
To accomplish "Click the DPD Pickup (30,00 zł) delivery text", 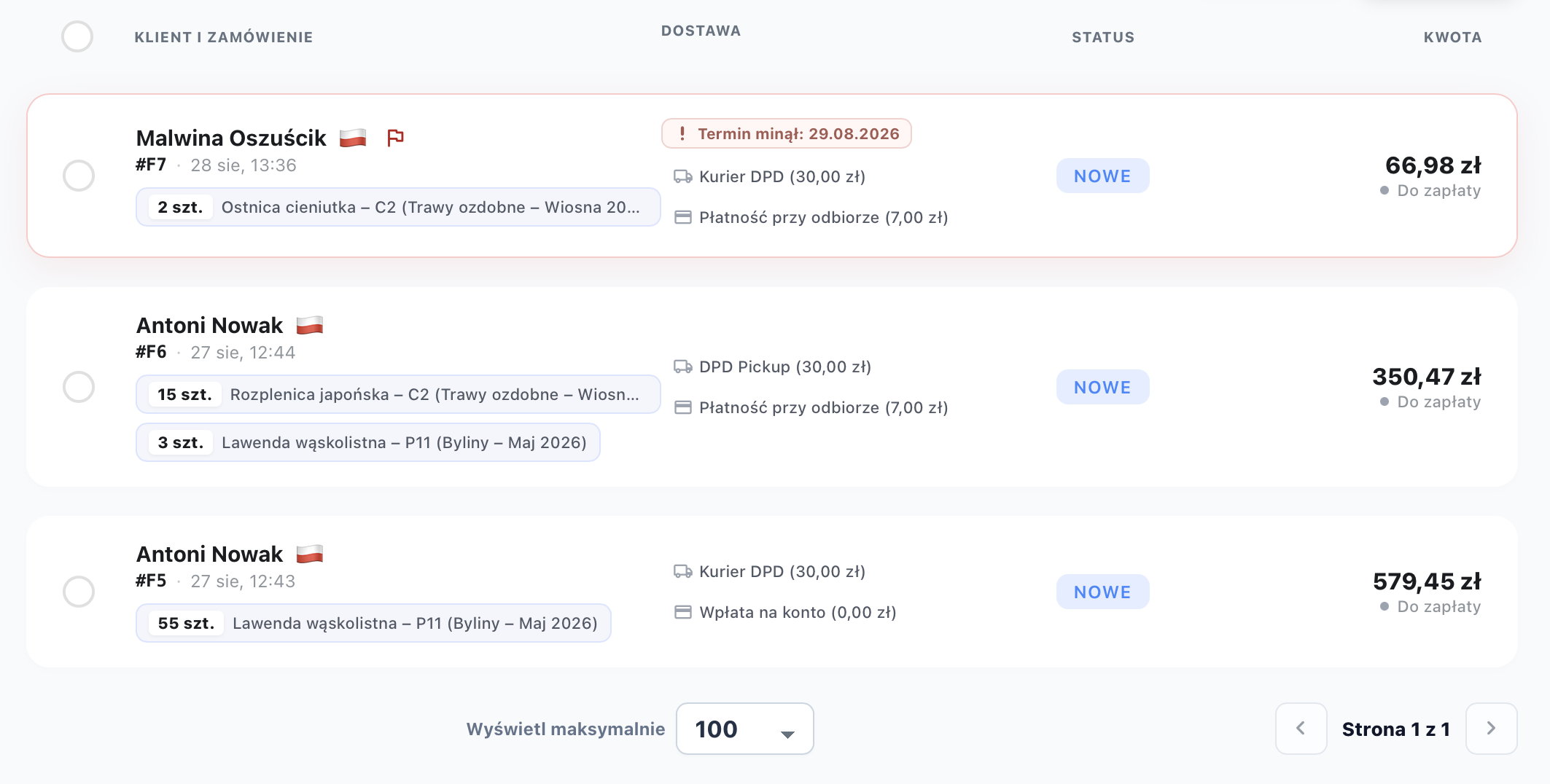I will click(x=785, y=366).
